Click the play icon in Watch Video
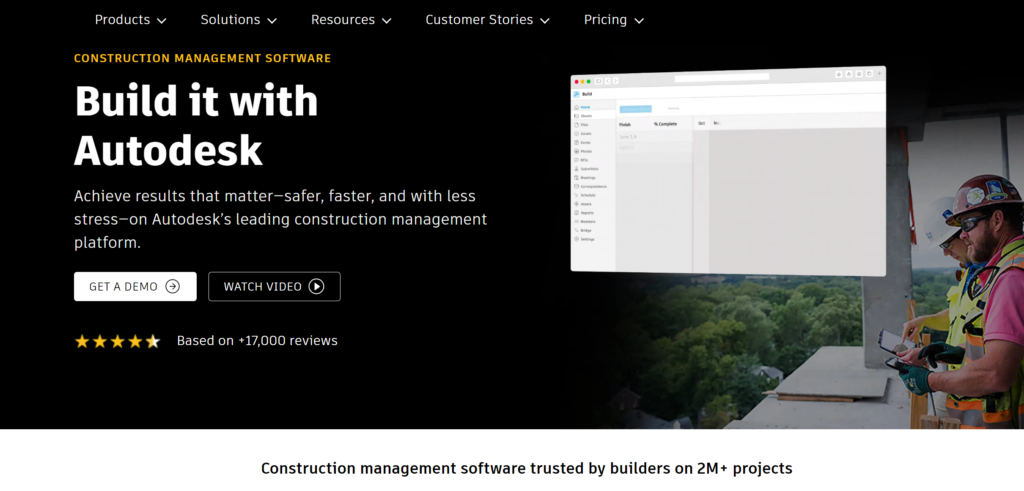The image size is (1024, 491). point(316,286)
